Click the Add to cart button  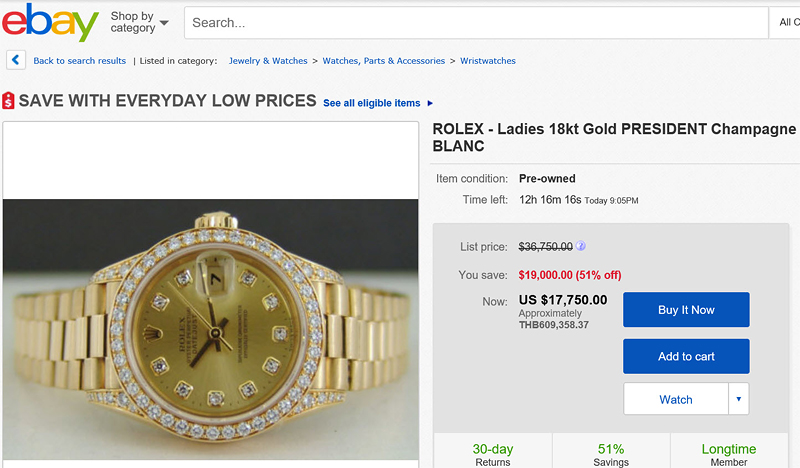[685, 356]
